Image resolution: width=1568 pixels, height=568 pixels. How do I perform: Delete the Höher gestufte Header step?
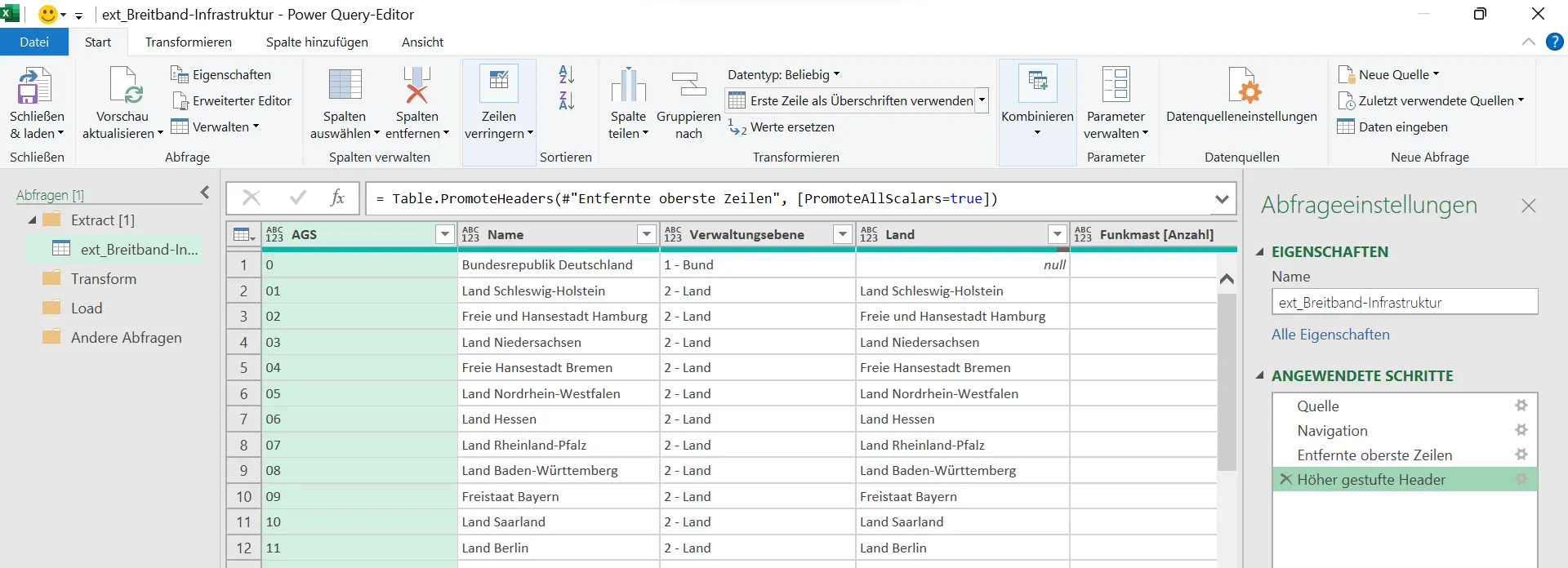click(x=1285, y=479)
